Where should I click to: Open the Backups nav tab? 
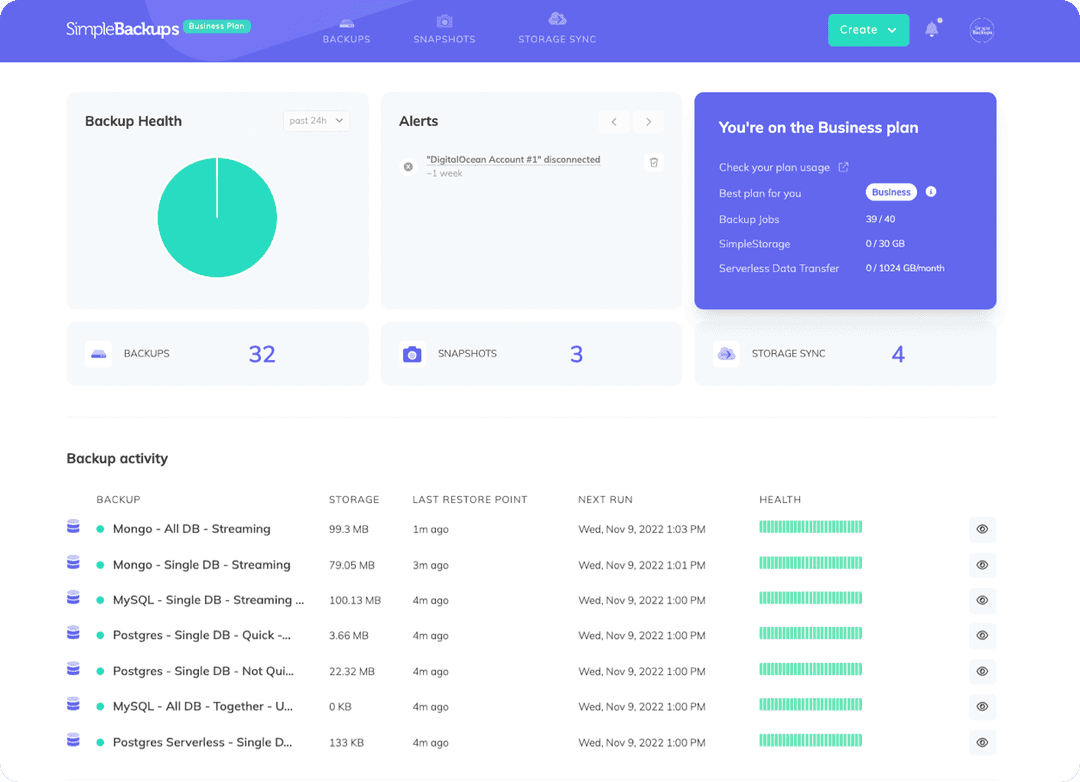pos(346,30)
